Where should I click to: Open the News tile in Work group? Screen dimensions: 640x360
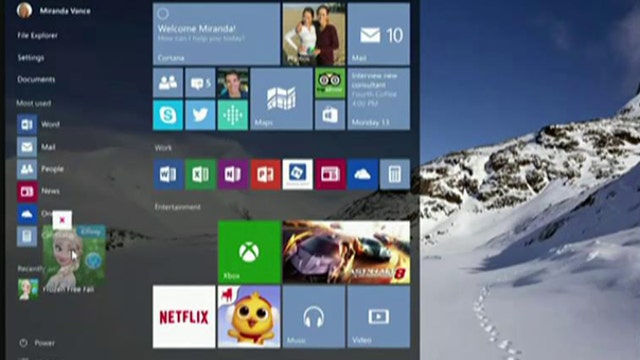[x=330, y=174]
